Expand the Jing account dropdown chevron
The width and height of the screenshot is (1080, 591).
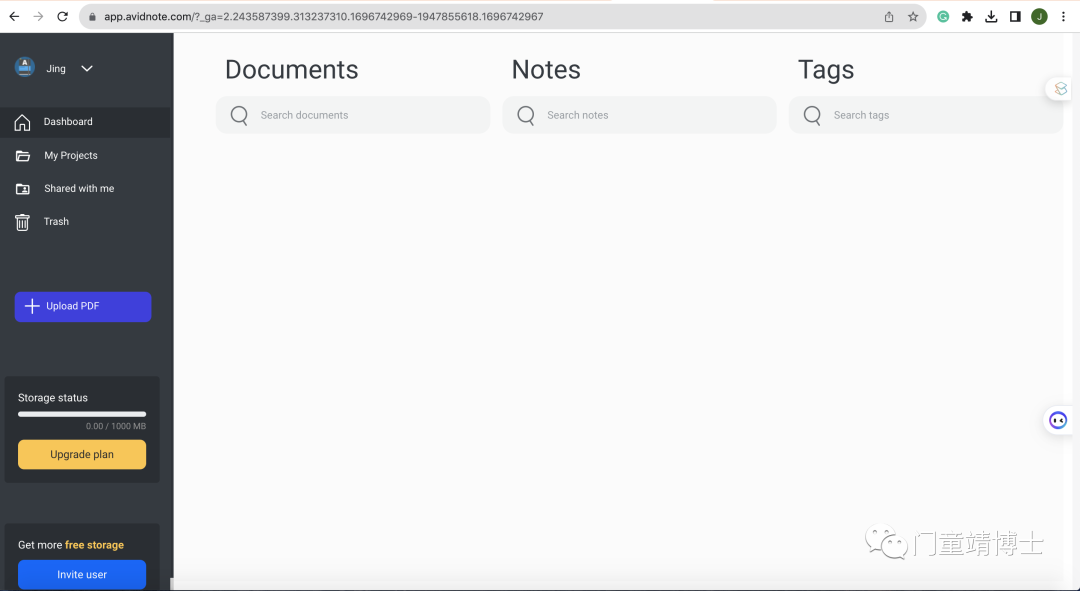[x=87, y=68]
